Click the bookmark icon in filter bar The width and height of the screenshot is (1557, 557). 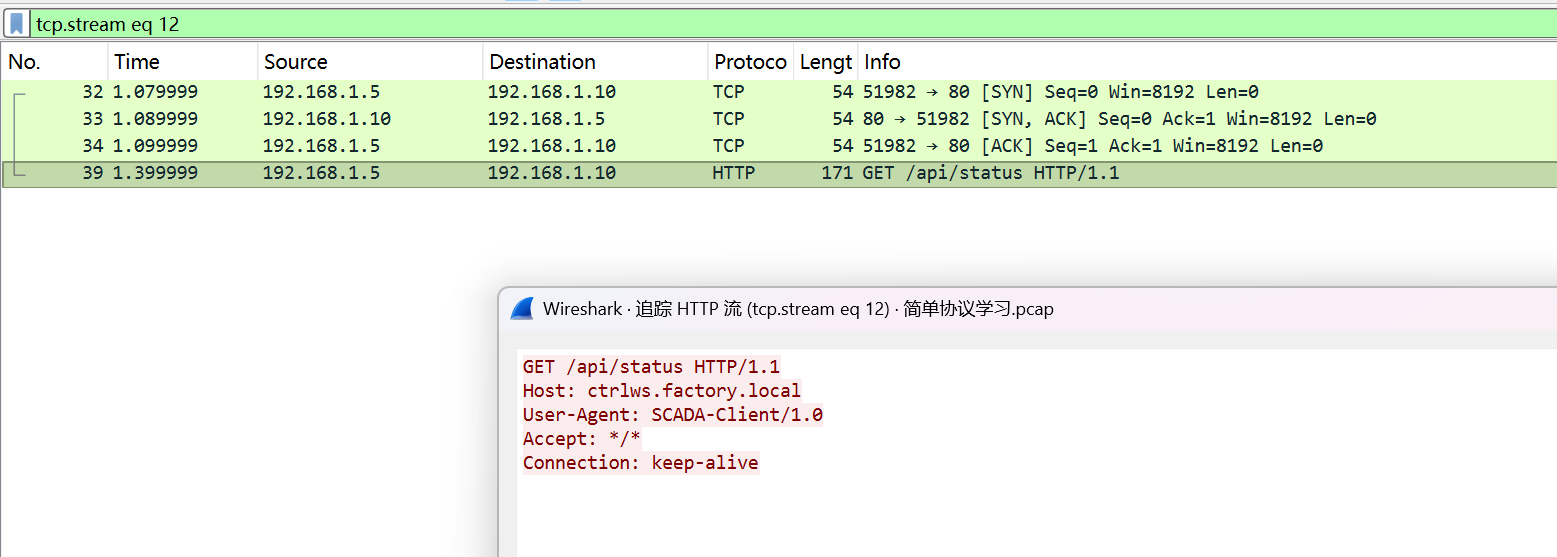(17, 24)
